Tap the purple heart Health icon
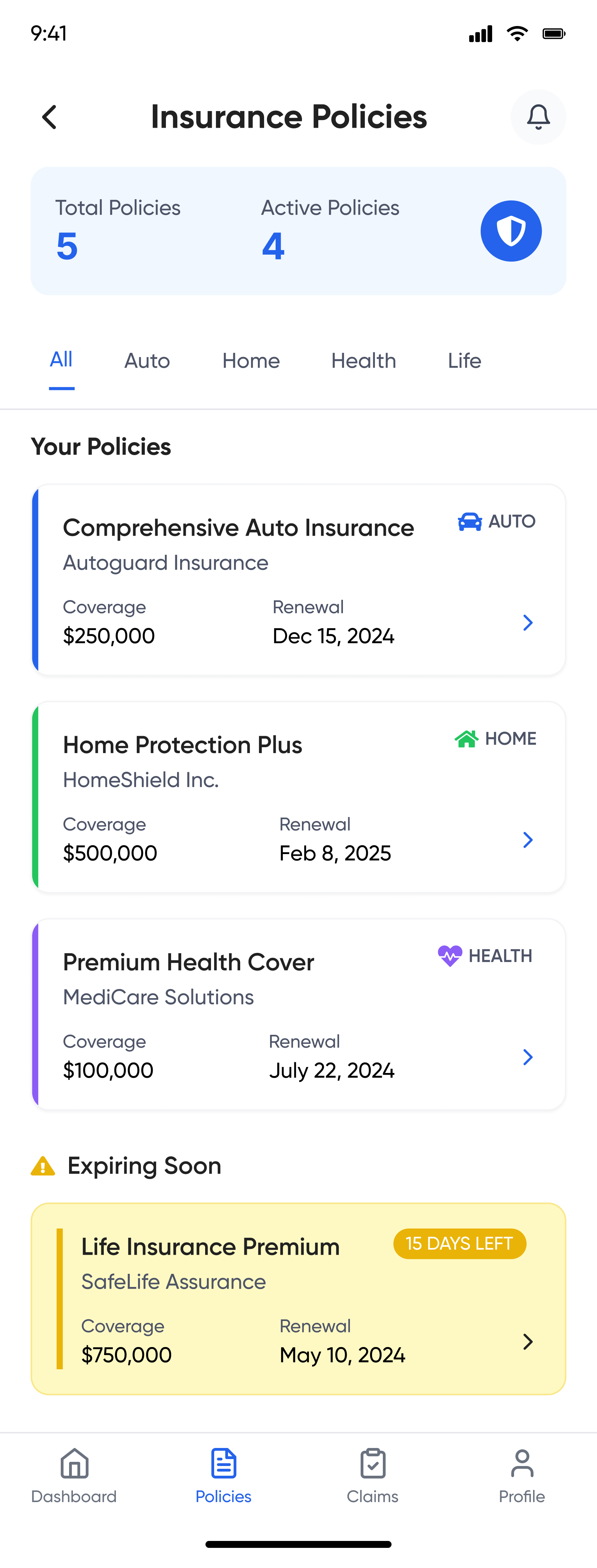The image size is (597, 1568). click(449, 956)
